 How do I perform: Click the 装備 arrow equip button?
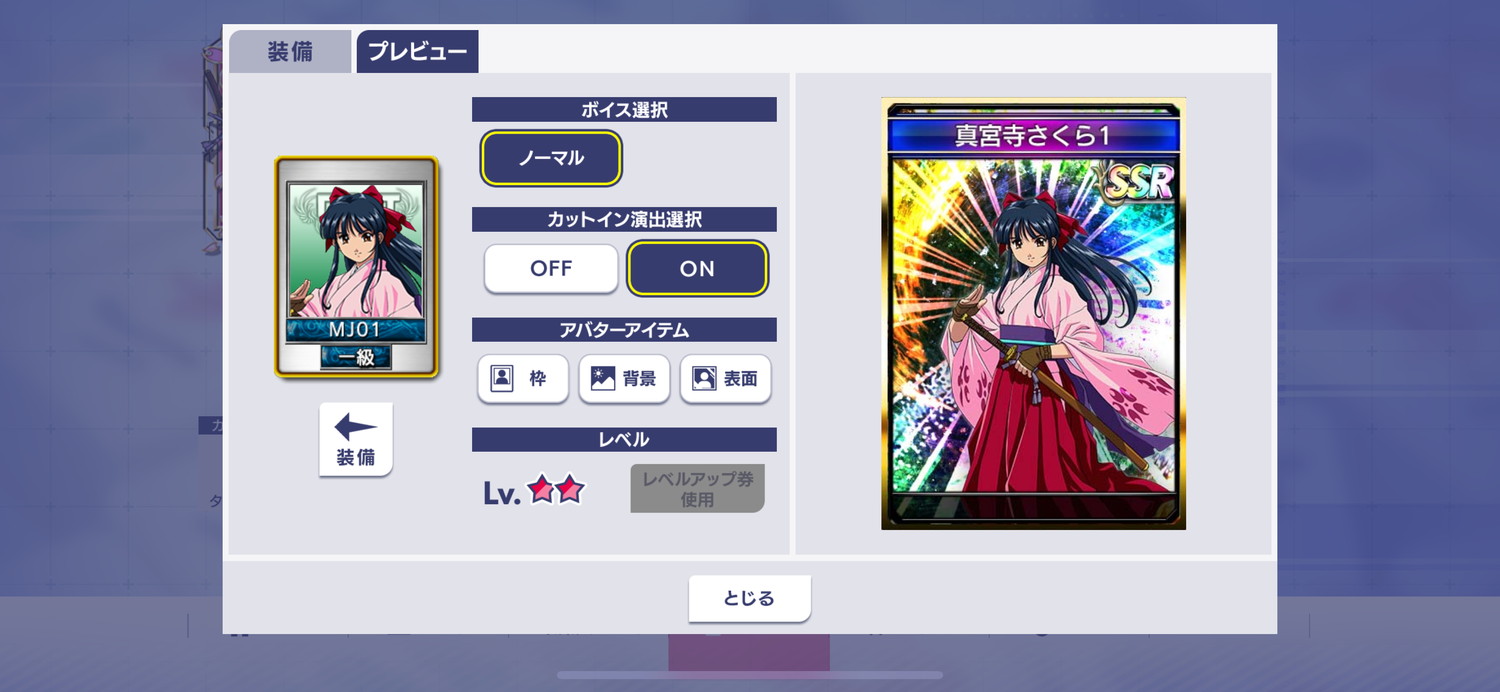pyautogui.click(x=356, y=440)
